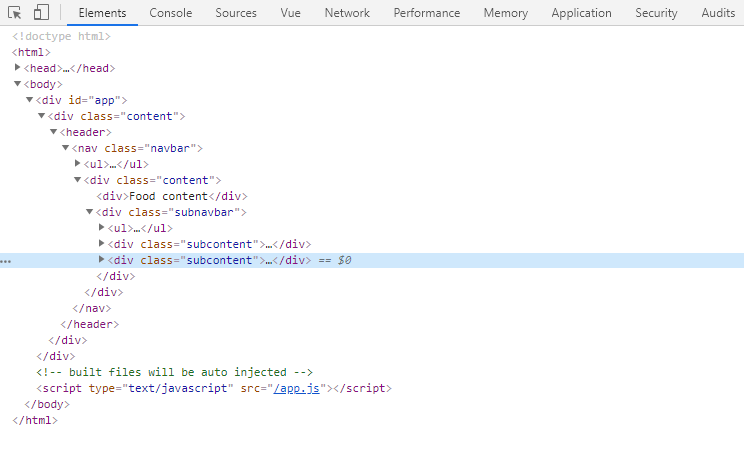The width and height of the screenshot is (744, 459).
Task: Open the Memory tab
Action: click(506, 13)
